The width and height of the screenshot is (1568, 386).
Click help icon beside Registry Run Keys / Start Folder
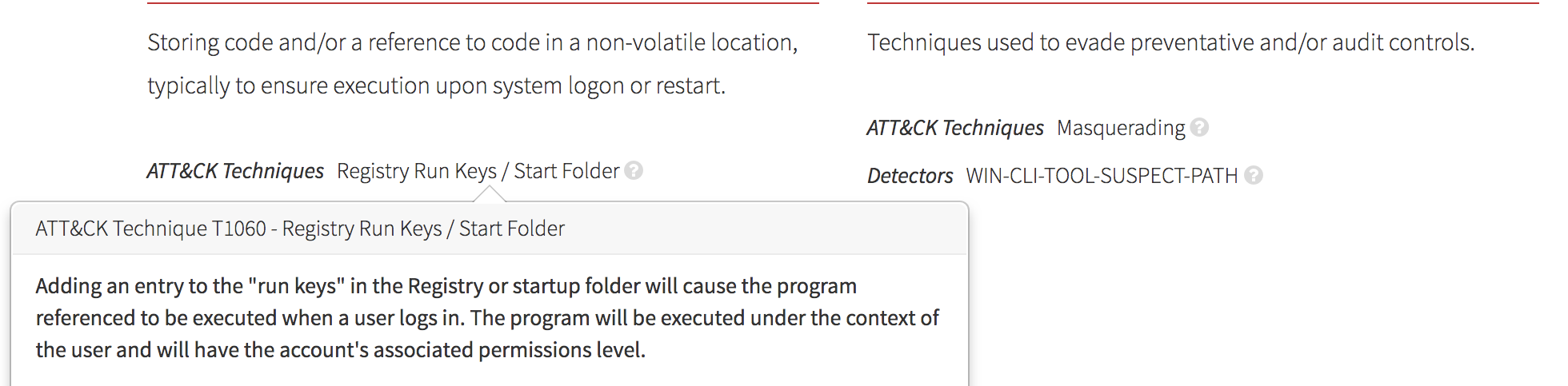[634, 170]
